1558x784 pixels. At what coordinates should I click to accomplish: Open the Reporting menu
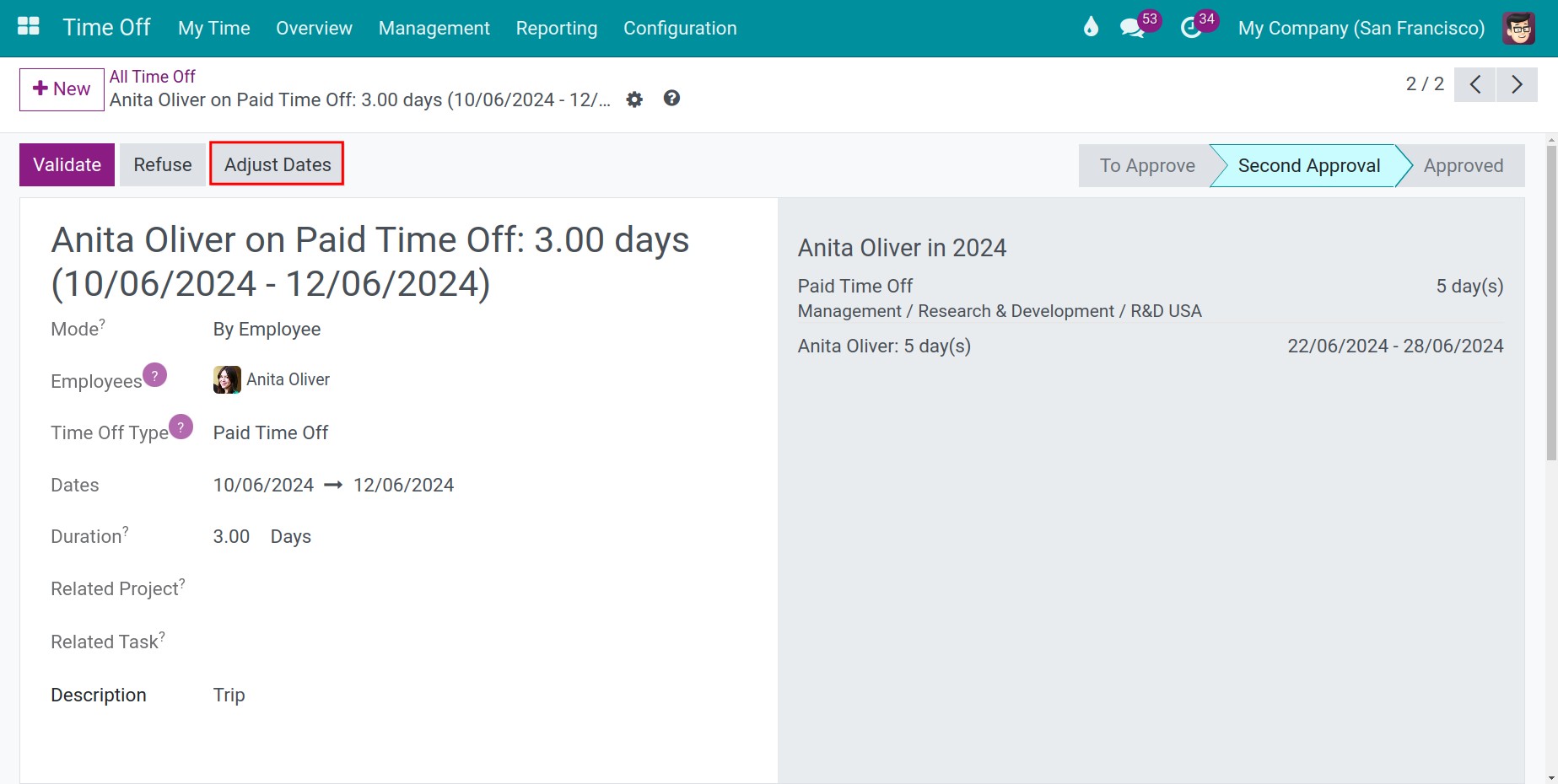click(557, 28)
